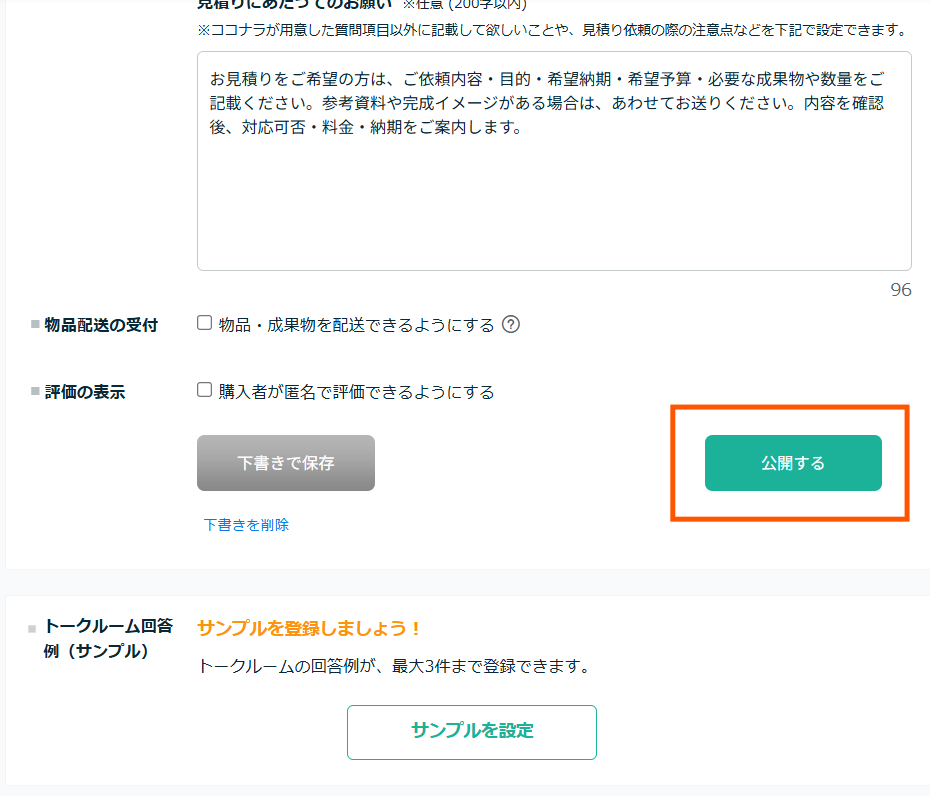The width and height of the screenshot is (930, 796).
Task: Click the 物品・成果物を配送できるようにする label text
Action: (x=356, y=325)
